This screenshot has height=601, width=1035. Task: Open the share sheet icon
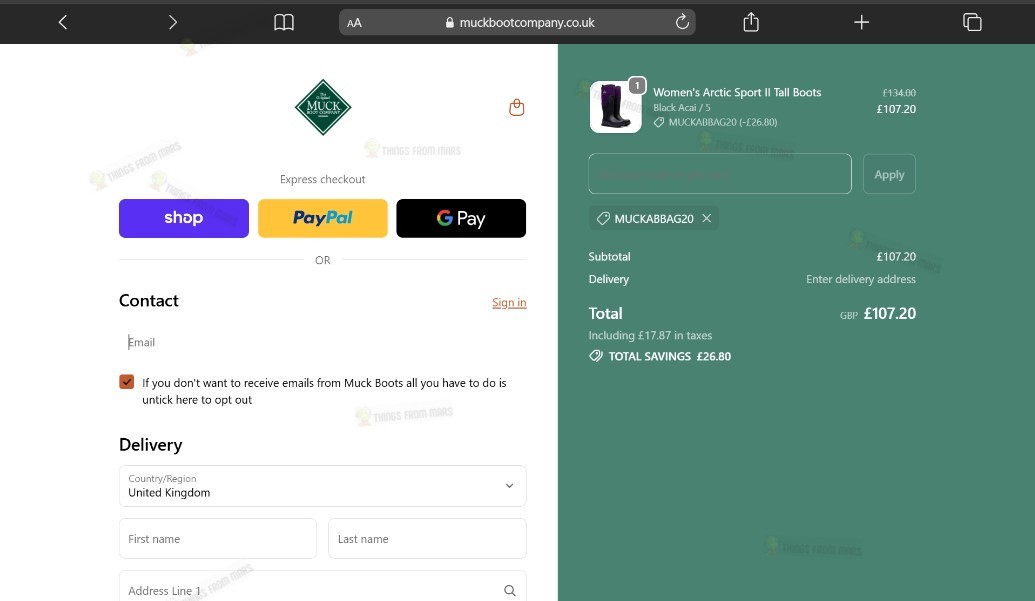[x=751, y=22]
